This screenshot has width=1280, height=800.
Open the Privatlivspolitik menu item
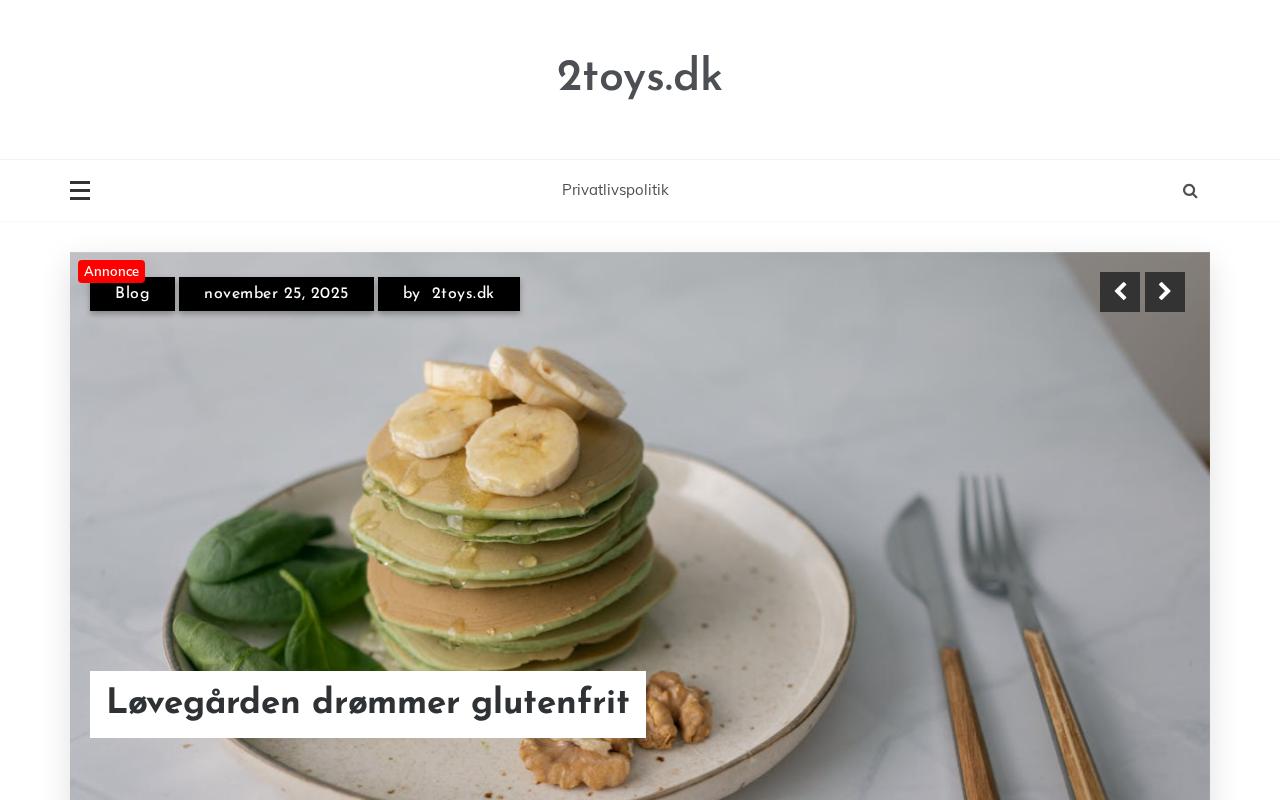click(615, 190)
